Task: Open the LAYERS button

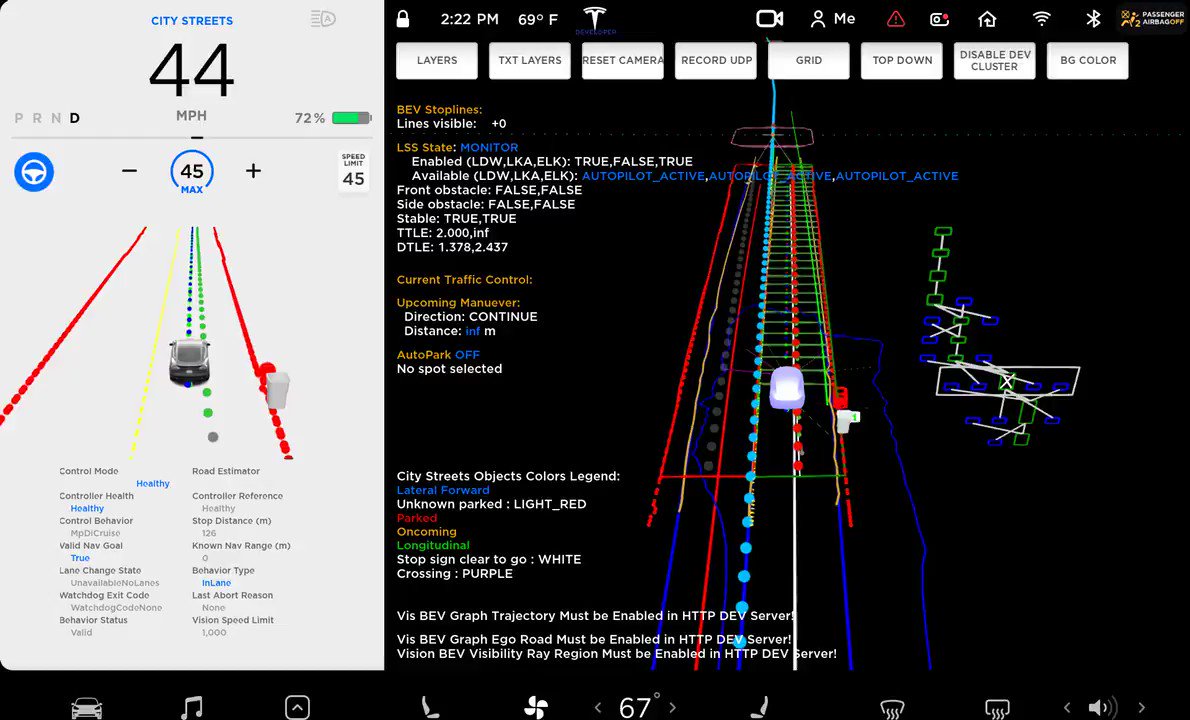Action: click(x=437, y=61)
